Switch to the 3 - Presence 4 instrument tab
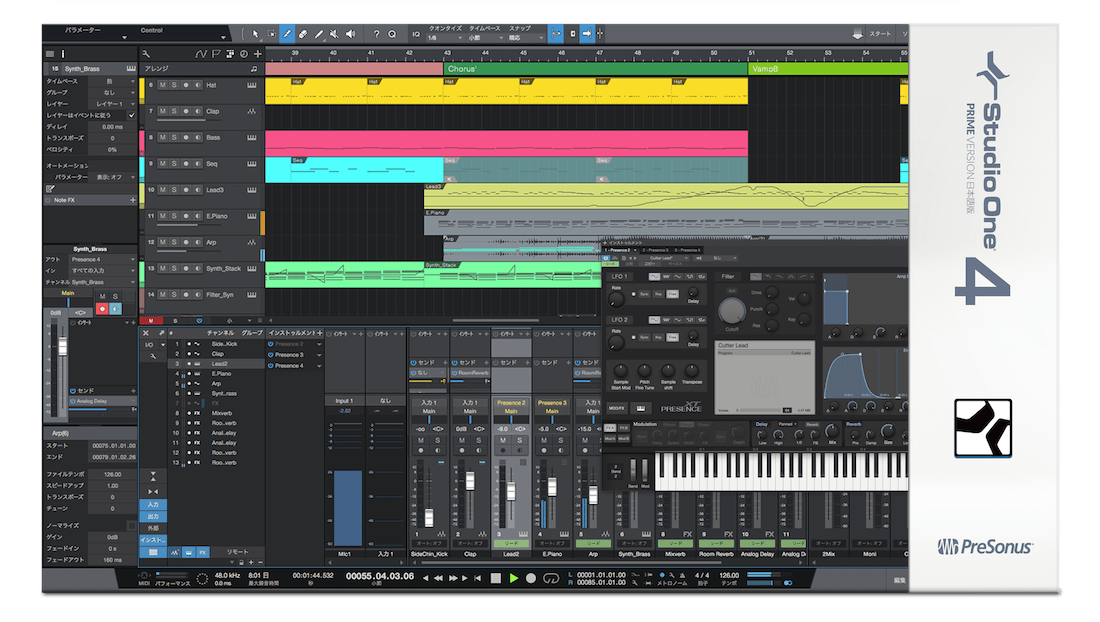This screenshot has width=1100, height=622. 687,250
